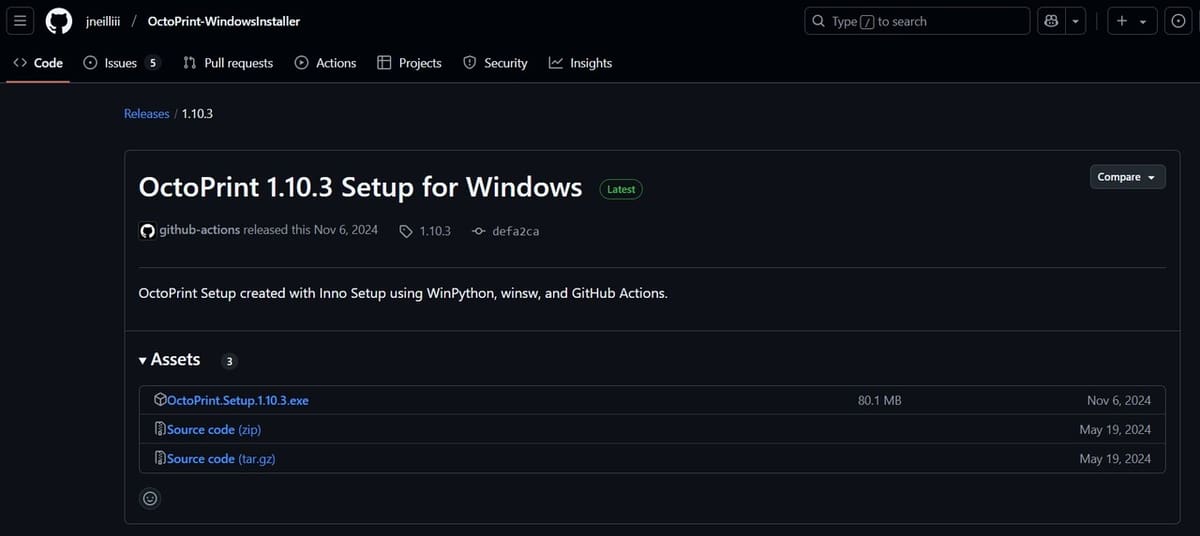
Task: Open the Pull requests tab
Action: pyautogui.click(x=228, y=63)
